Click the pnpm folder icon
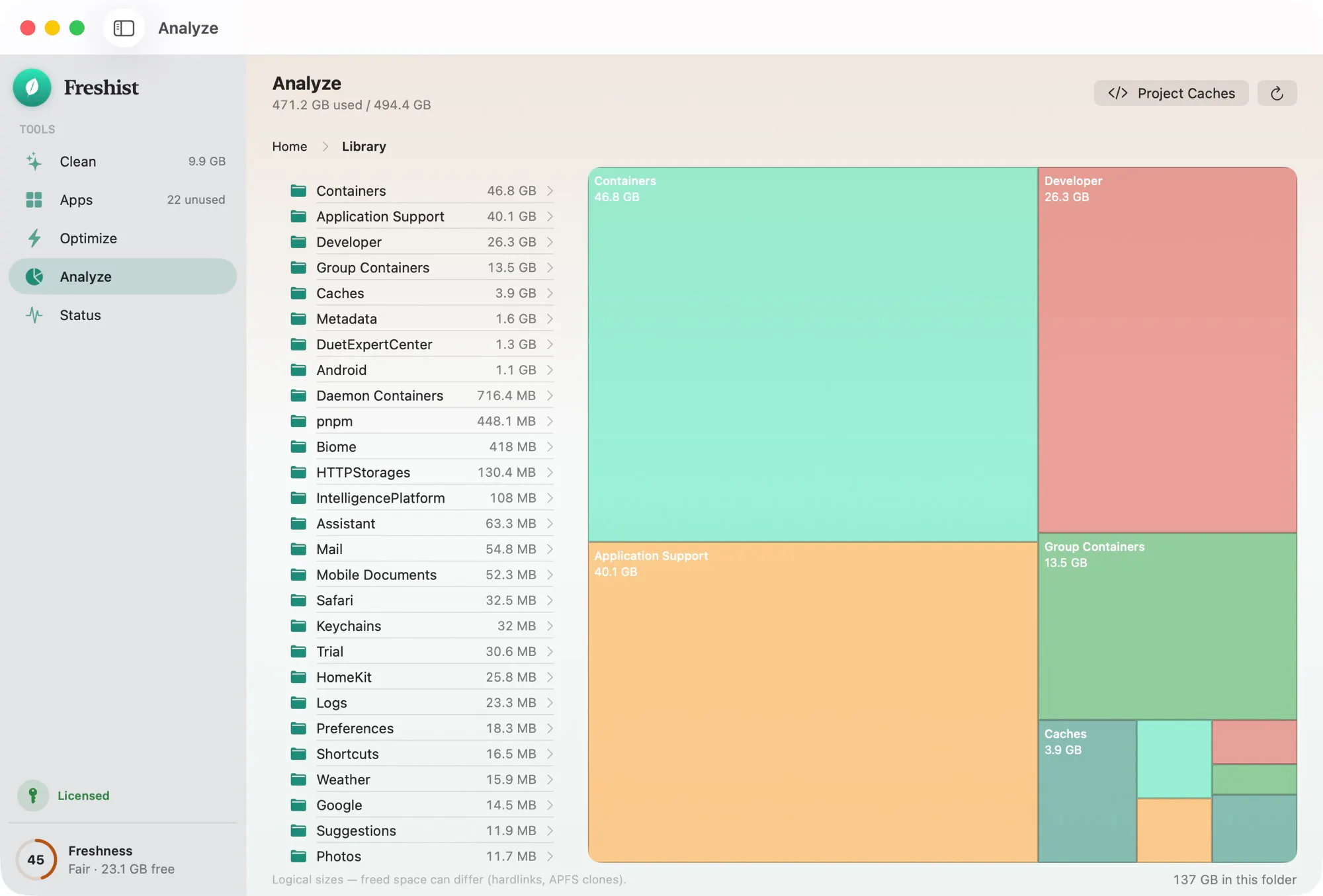 coord(298,421)
